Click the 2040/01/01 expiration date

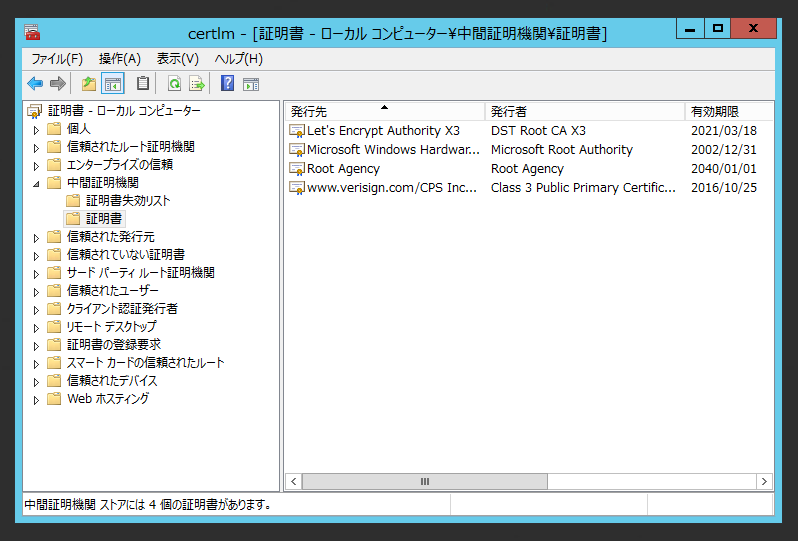724,168
